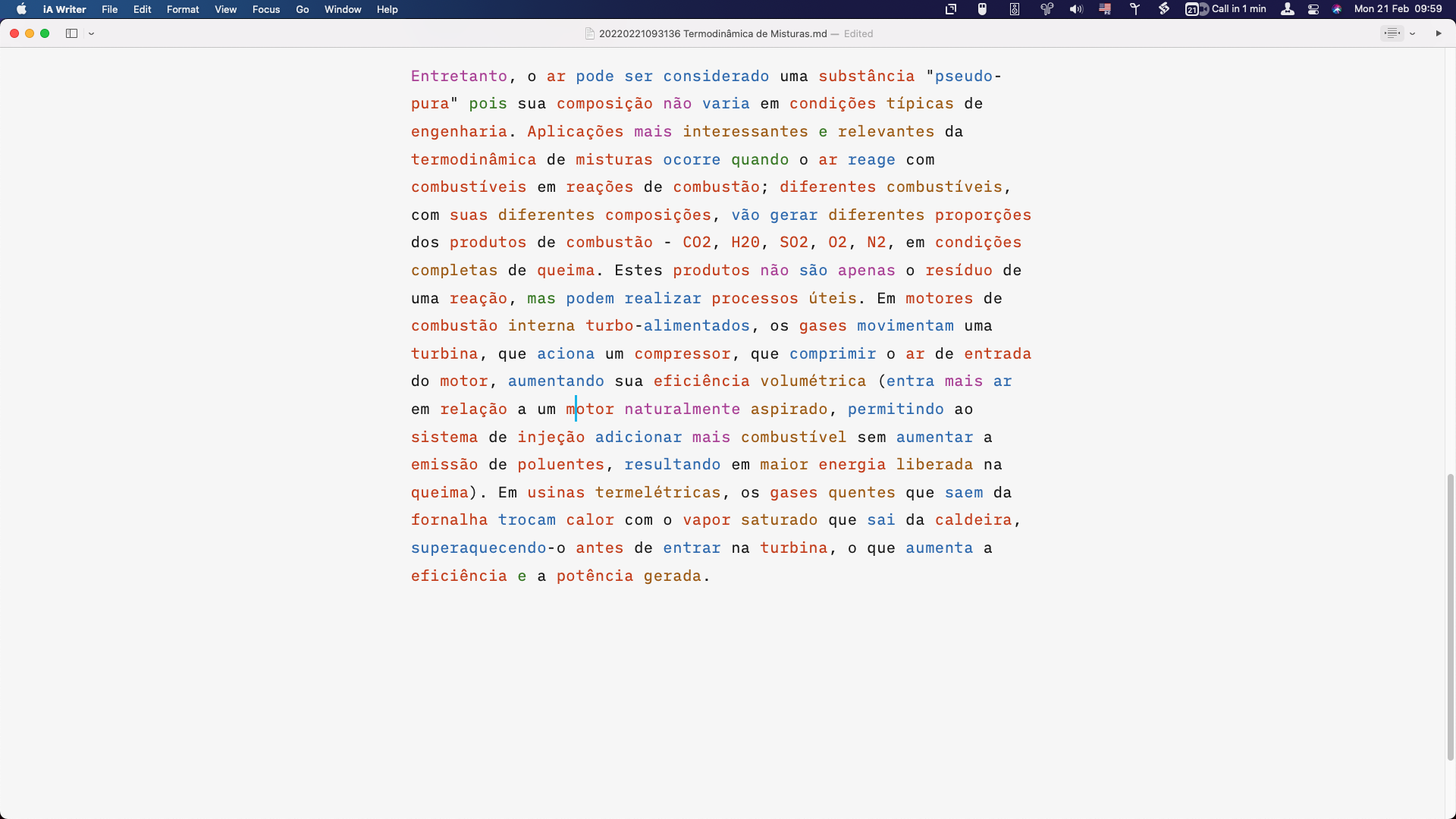This screenshot has width=1456, height=819.
Task: Open the US keyboard input source flag
Action: [1105, 9]
